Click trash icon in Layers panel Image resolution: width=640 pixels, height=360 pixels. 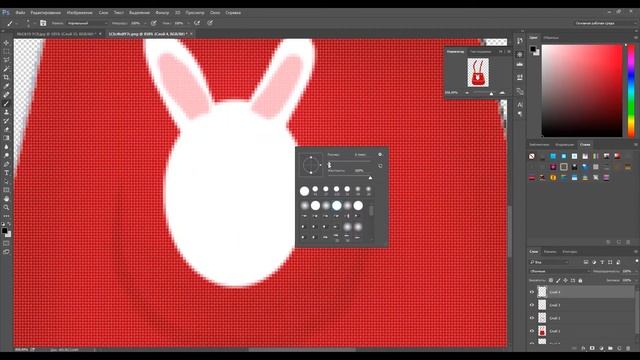click(x=628, y=348)
